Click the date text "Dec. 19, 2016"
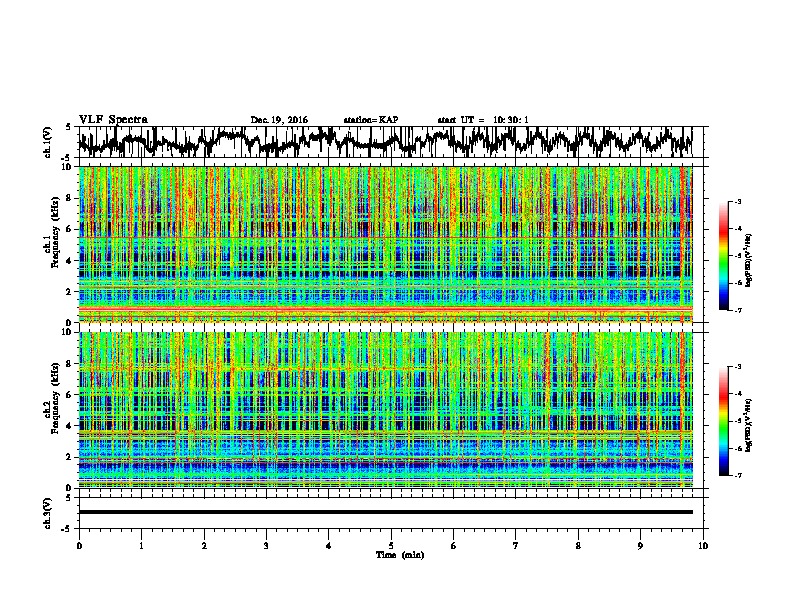Screen dimensions: 792x612 279,120
